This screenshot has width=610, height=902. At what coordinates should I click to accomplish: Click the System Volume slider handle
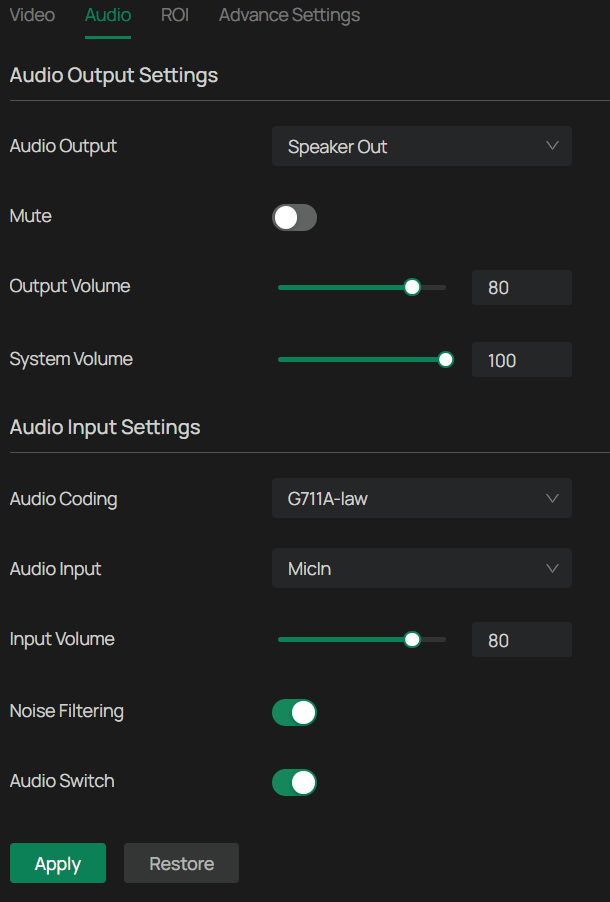coord(445,360)
